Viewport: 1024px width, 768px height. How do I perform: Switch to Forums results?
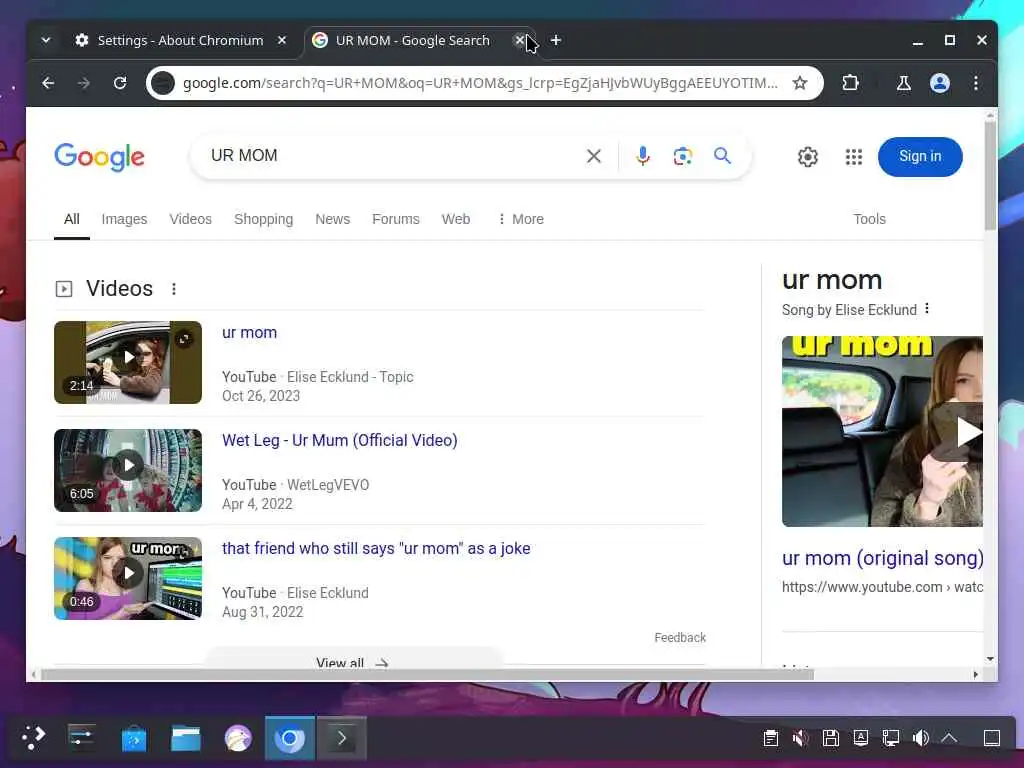396,219
